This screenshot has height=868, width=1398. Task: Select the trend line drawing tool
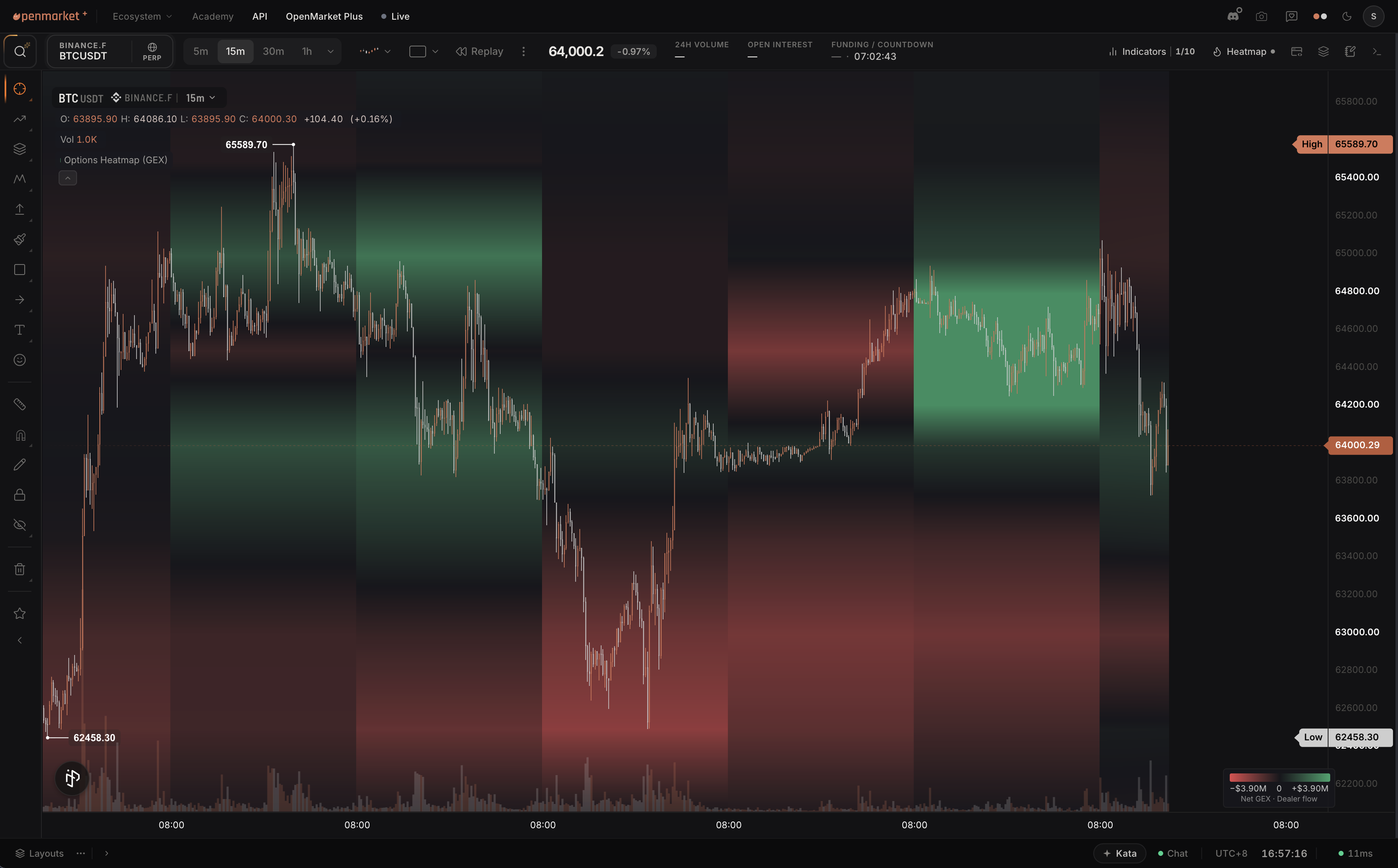[20, 119]
